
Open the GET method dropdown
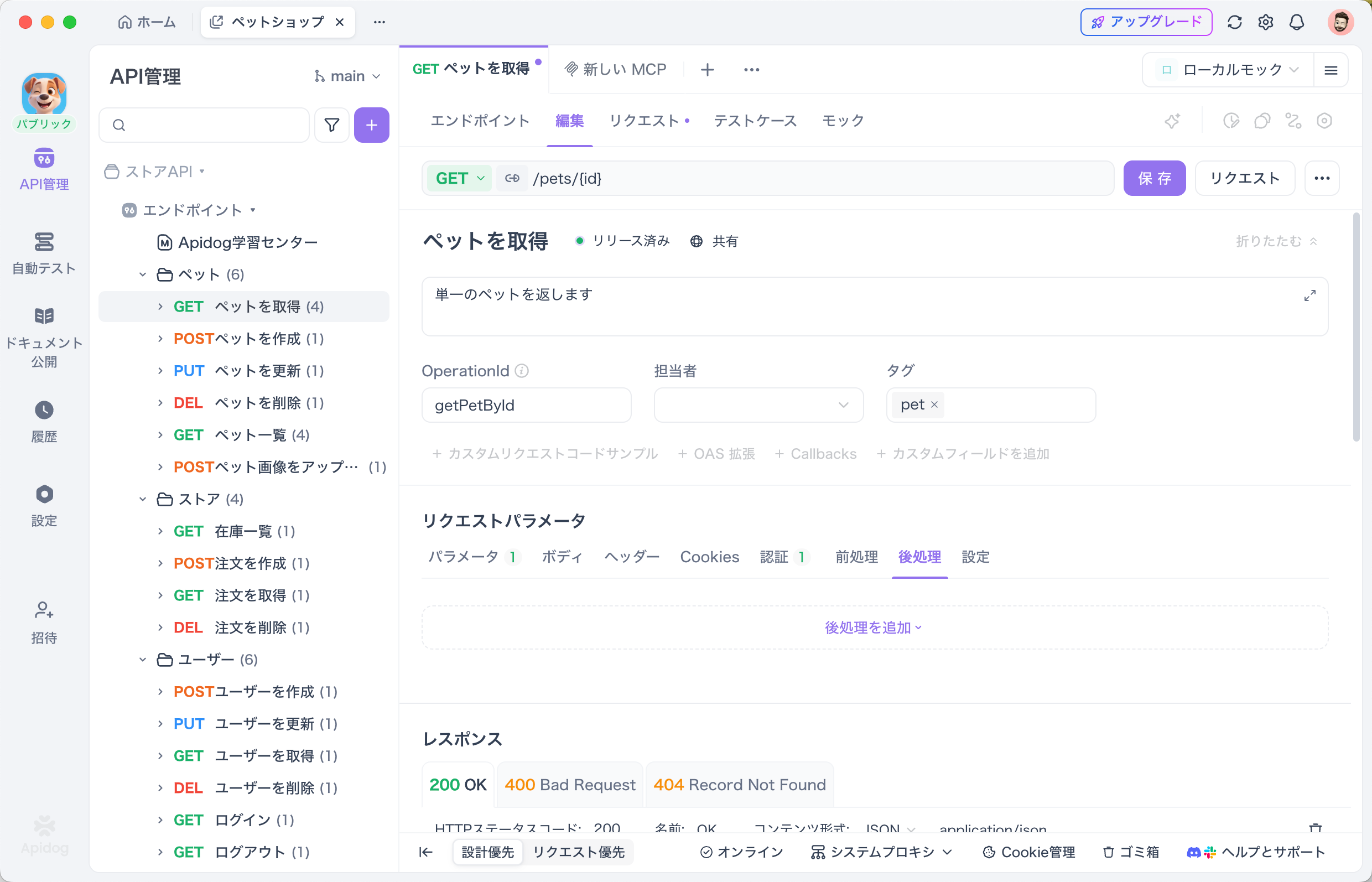click(x=460, y=178)
